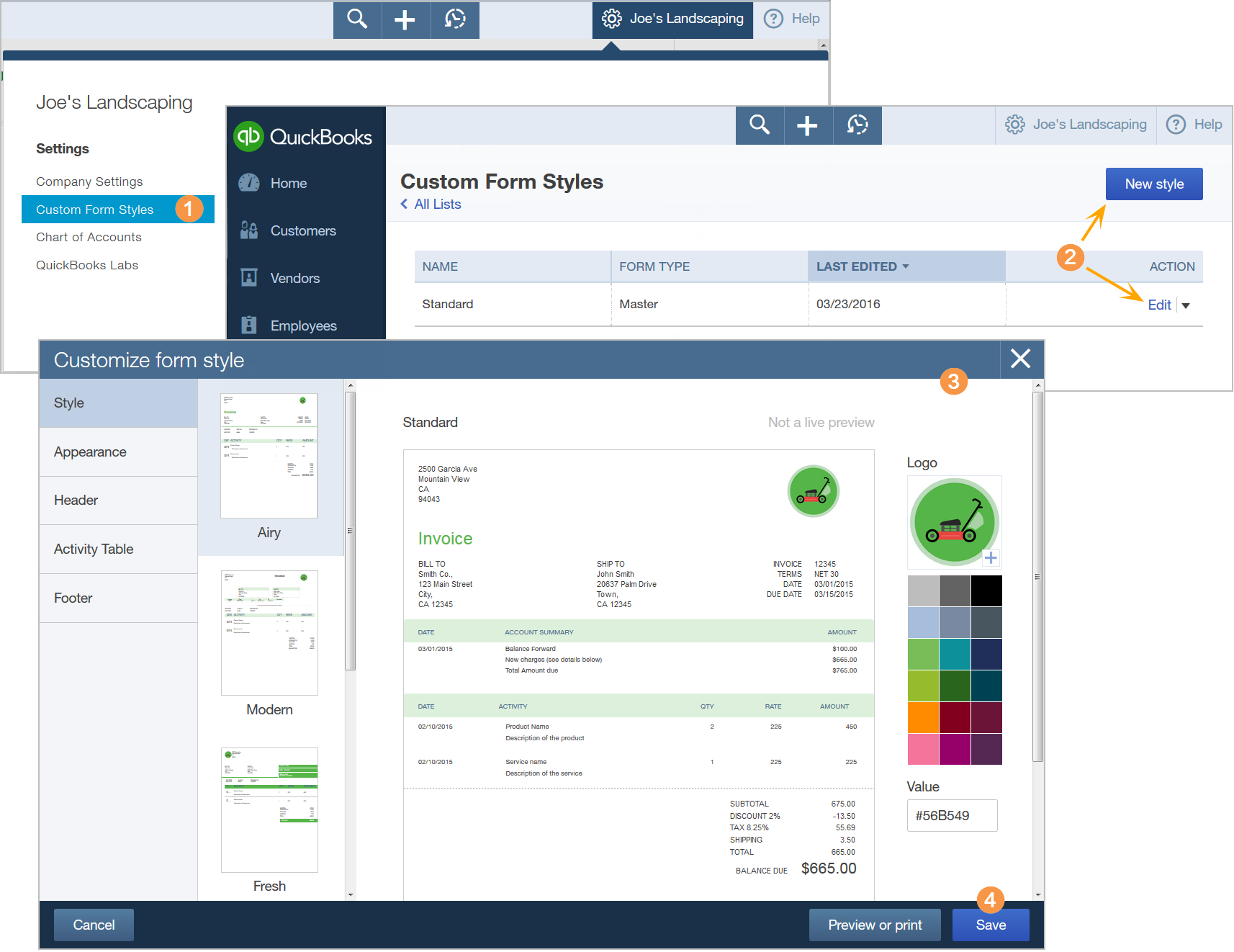Image resolution: width=1234 pixels, height=952 pixels.
Task: Pick the pink color swatch
Action: [x=923, y=749]
